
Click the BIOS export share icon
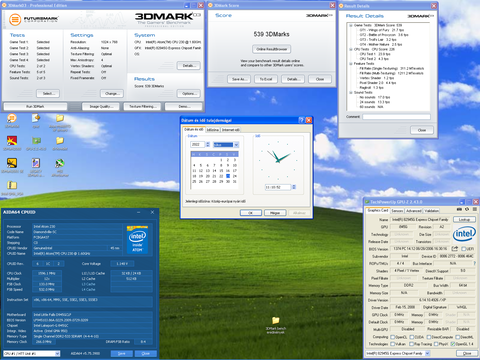(455, 249)
